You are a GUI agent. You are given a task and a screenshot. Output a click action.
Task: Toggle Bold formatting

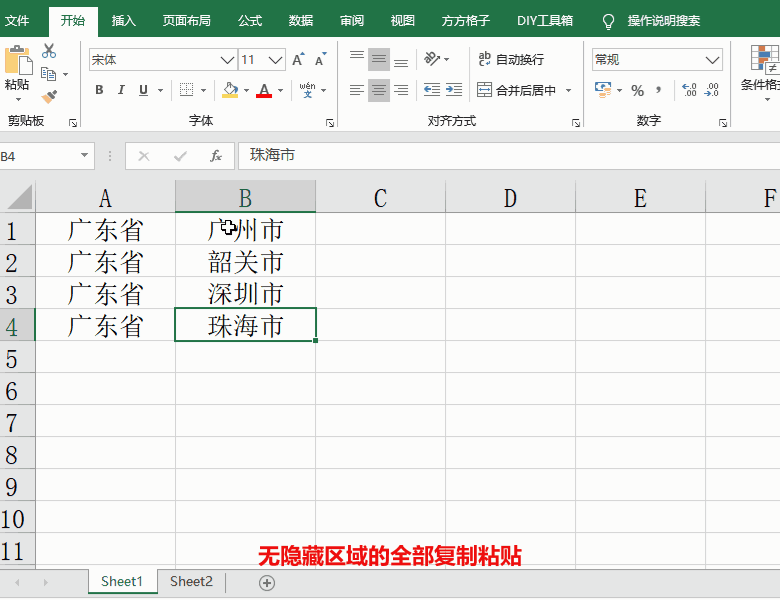pos(99,90)
